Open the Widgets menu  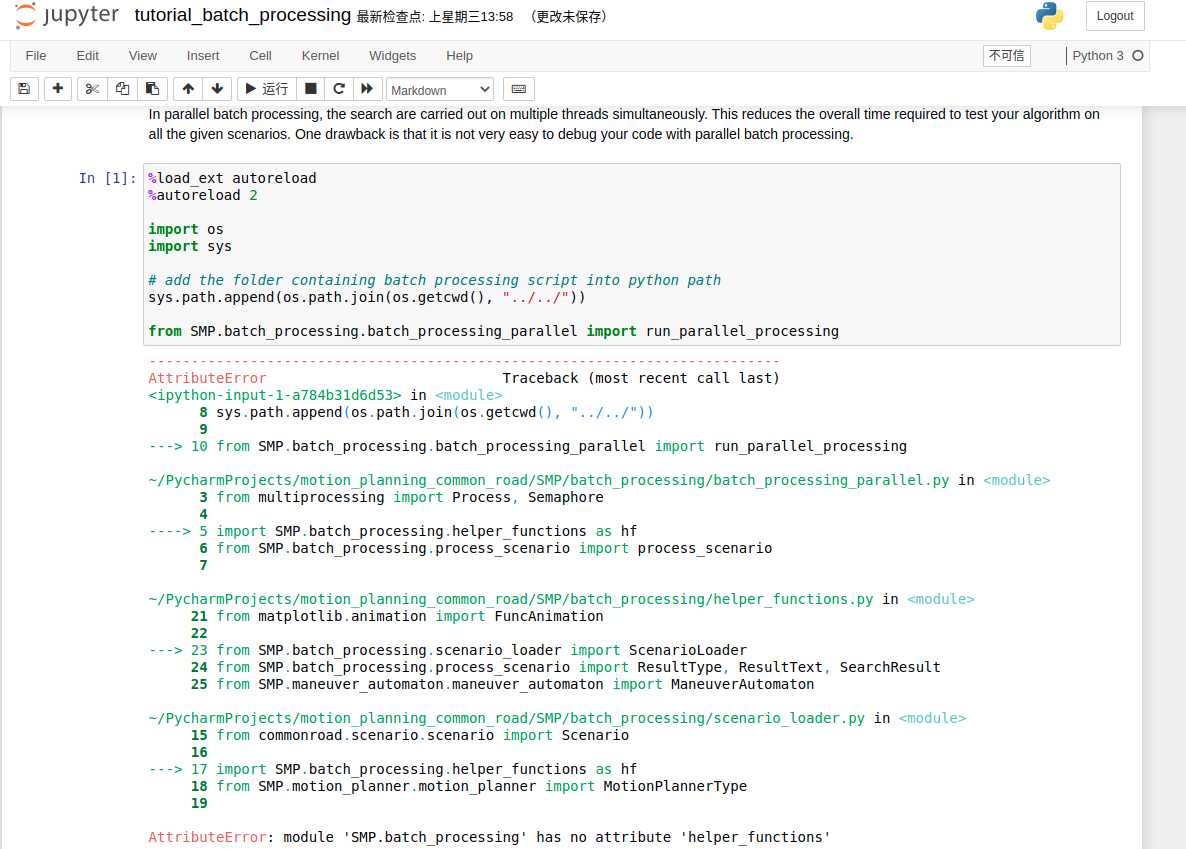coord(392,56)
